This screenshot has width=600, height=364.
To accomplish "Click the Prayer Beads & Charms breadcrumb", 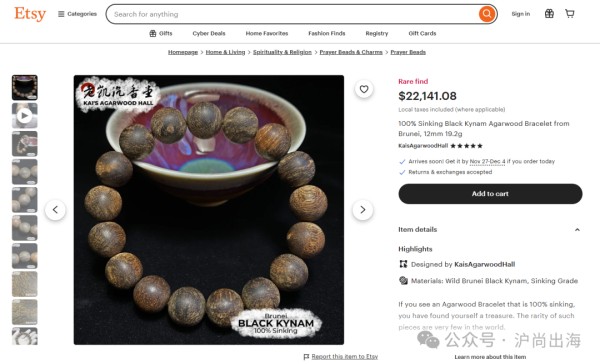I will click(351, 52).
